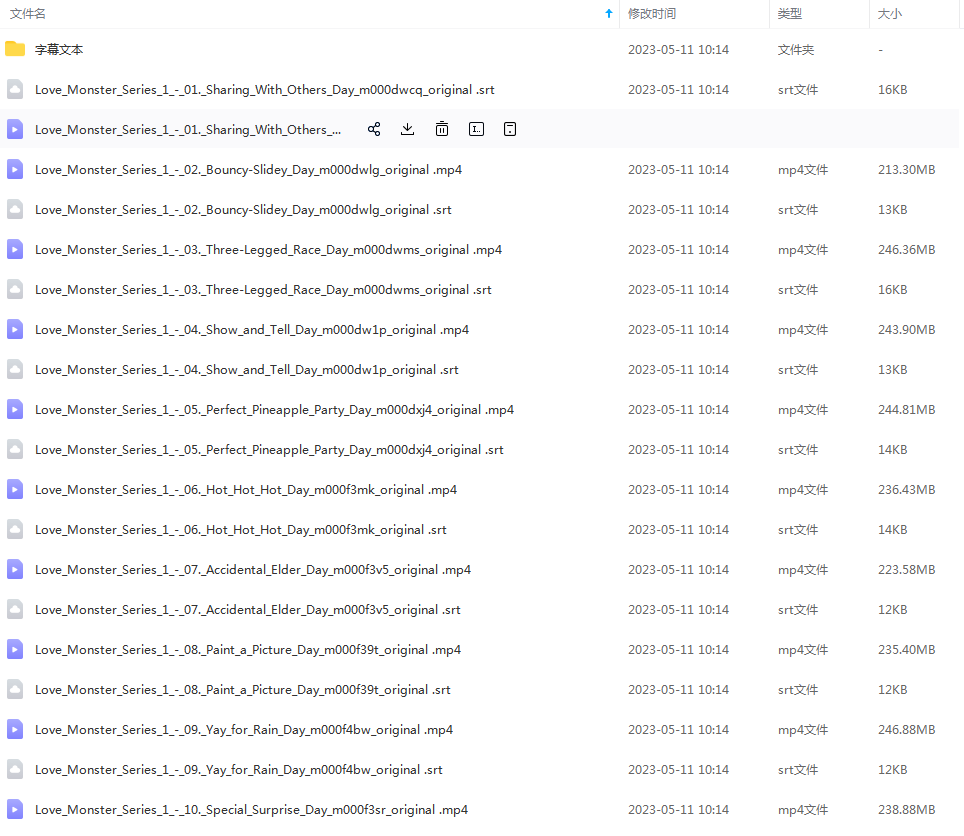The height and width of the screenshot is (836, 964).
Task: Open the file name 06._Hot_Hot_Hot_Day_m000f3mk_original .mp4
Action: (246, 489)
